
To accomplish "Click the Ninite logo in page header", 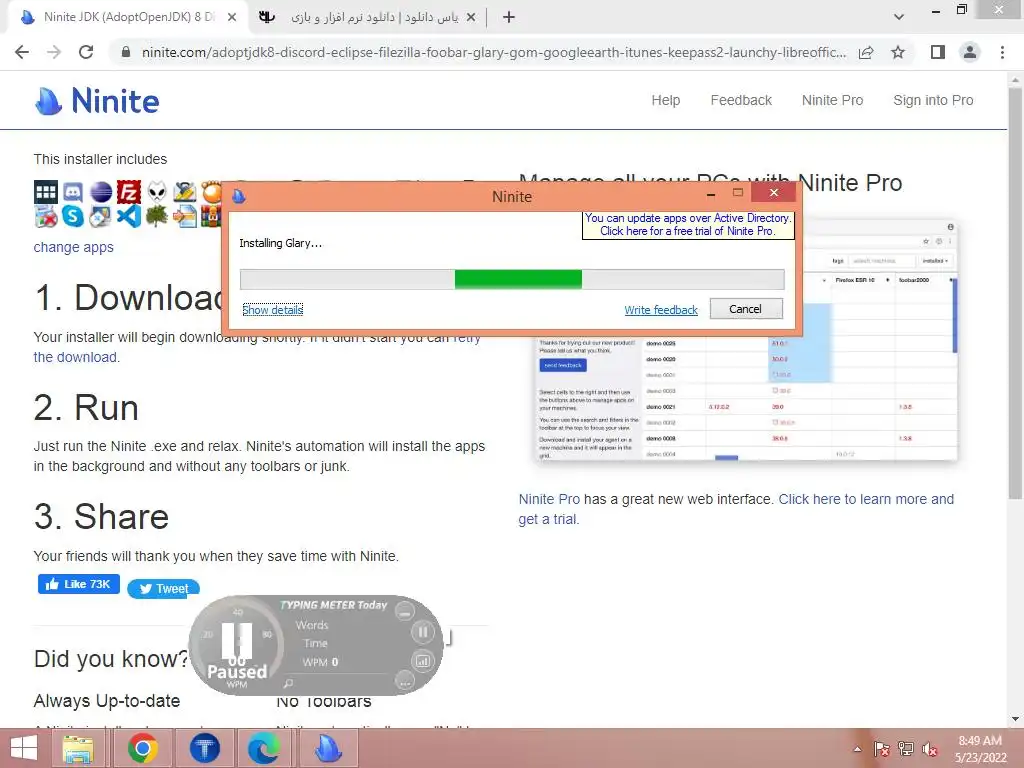I will (97, 101).
